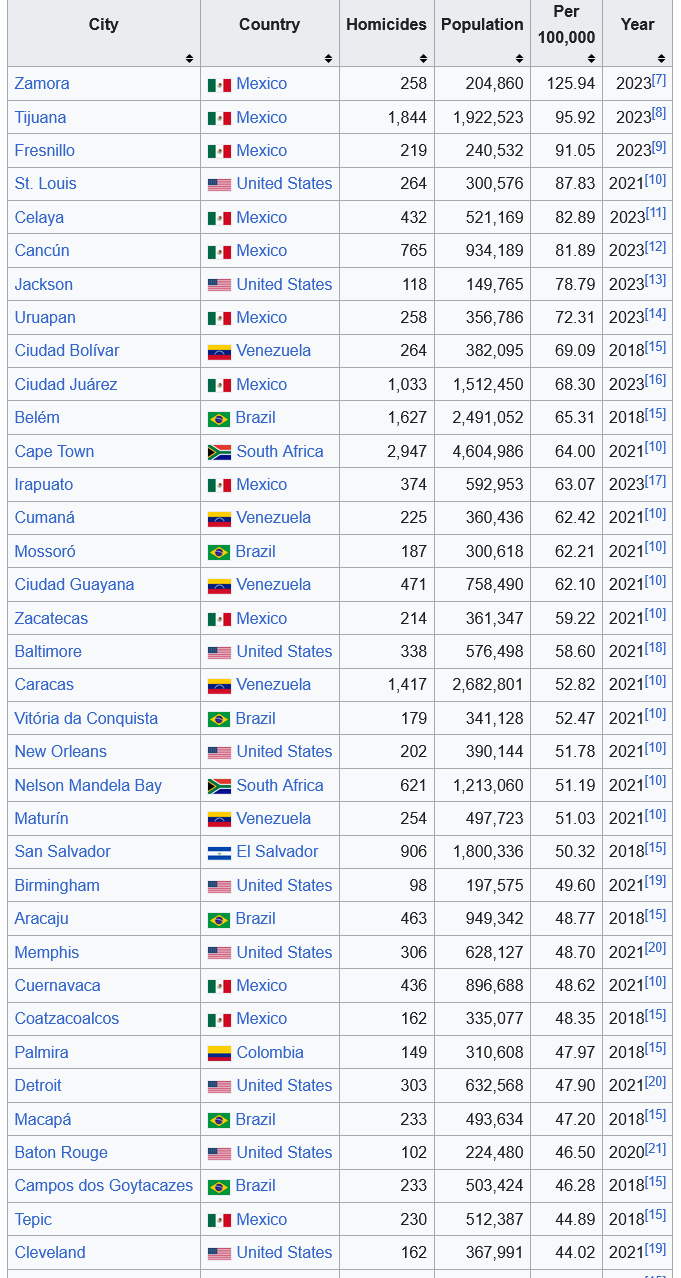
Task: Open citation [18] in Baltimore row
Action: [x=655, y=647]
